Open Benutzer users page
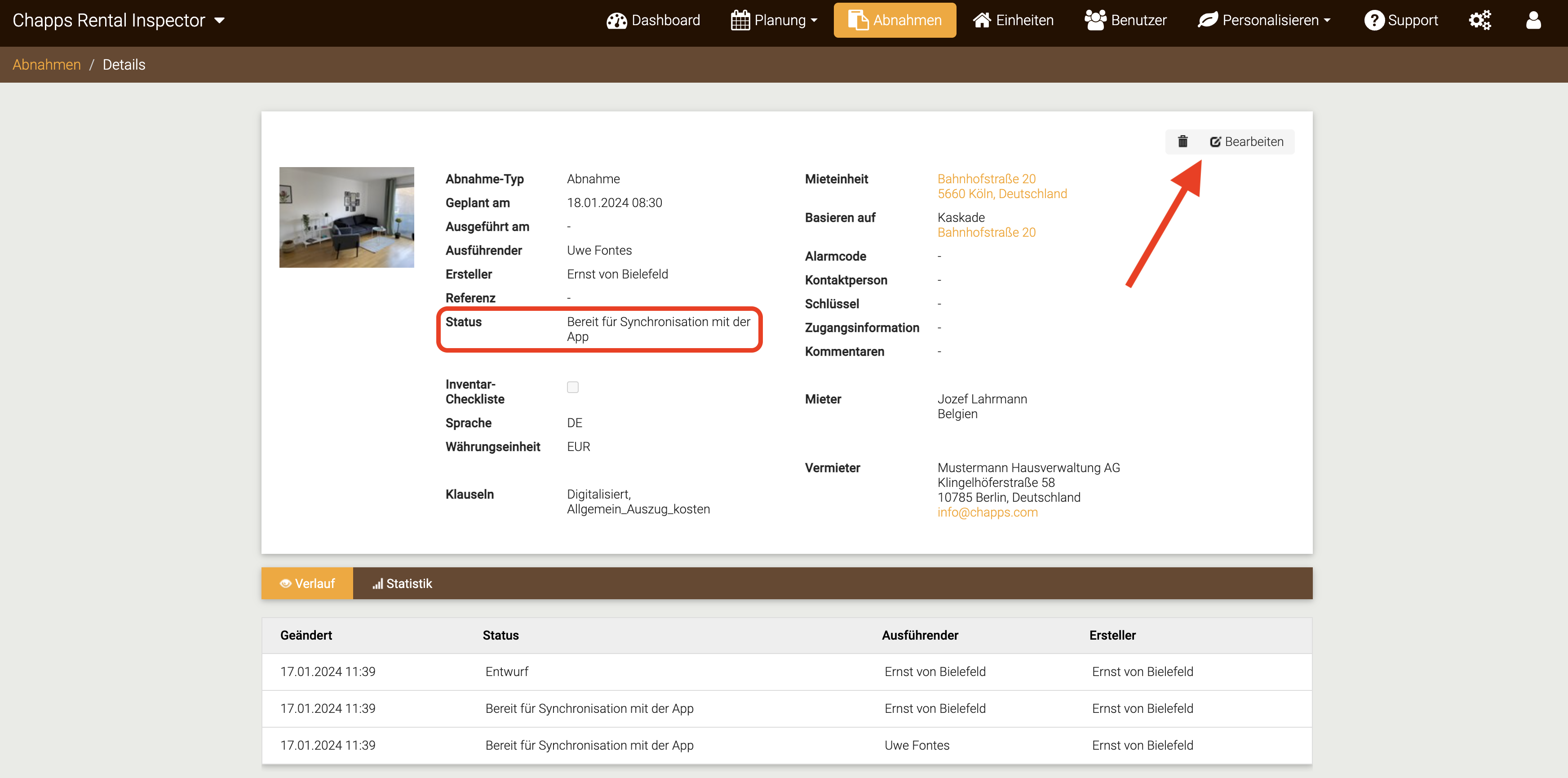The image size is (1568, 778). pyautogui.click(x=1125, y=20)
